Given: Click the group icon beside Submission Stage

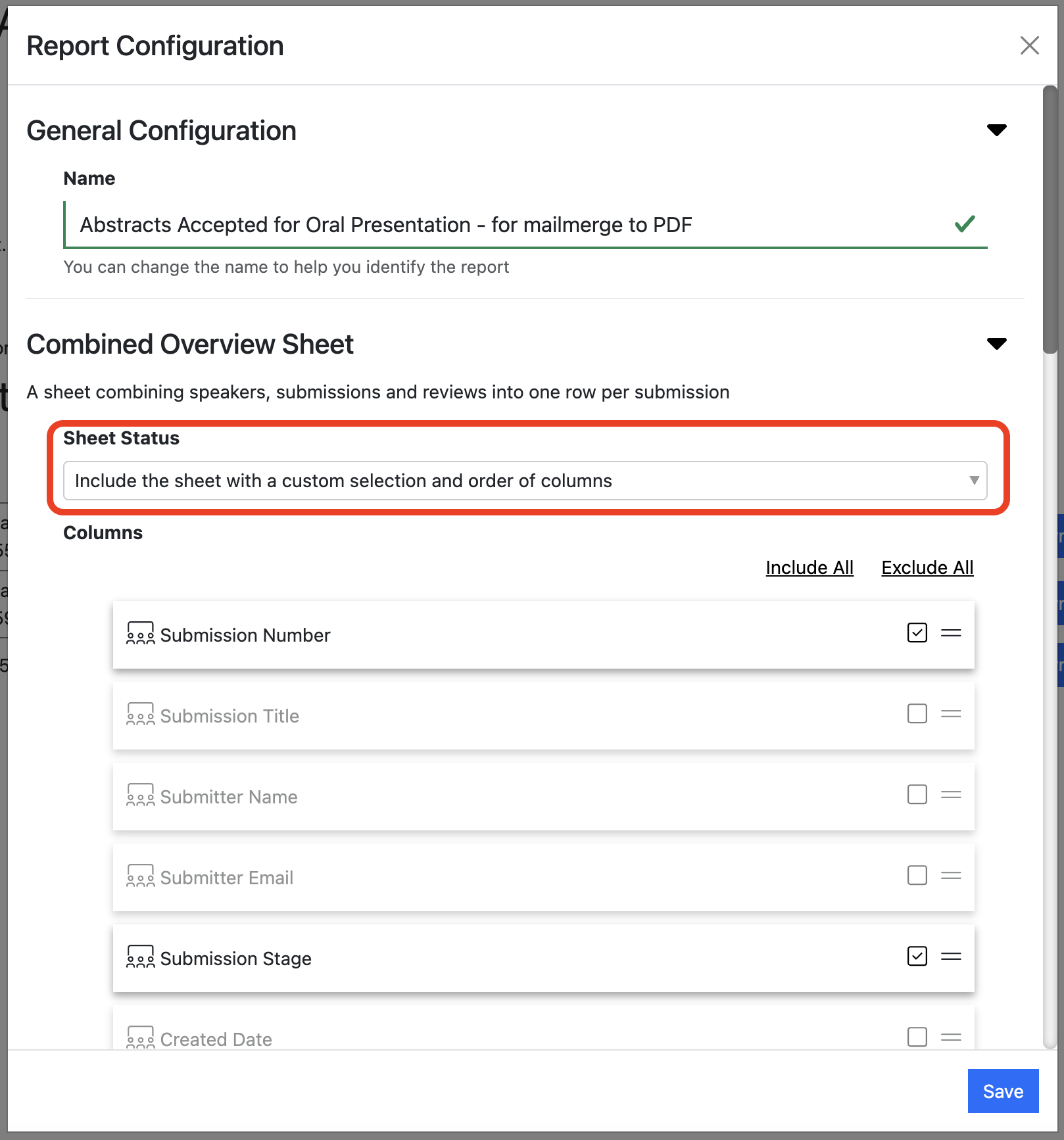Looking at the screenshot, I should click(140, 957).
